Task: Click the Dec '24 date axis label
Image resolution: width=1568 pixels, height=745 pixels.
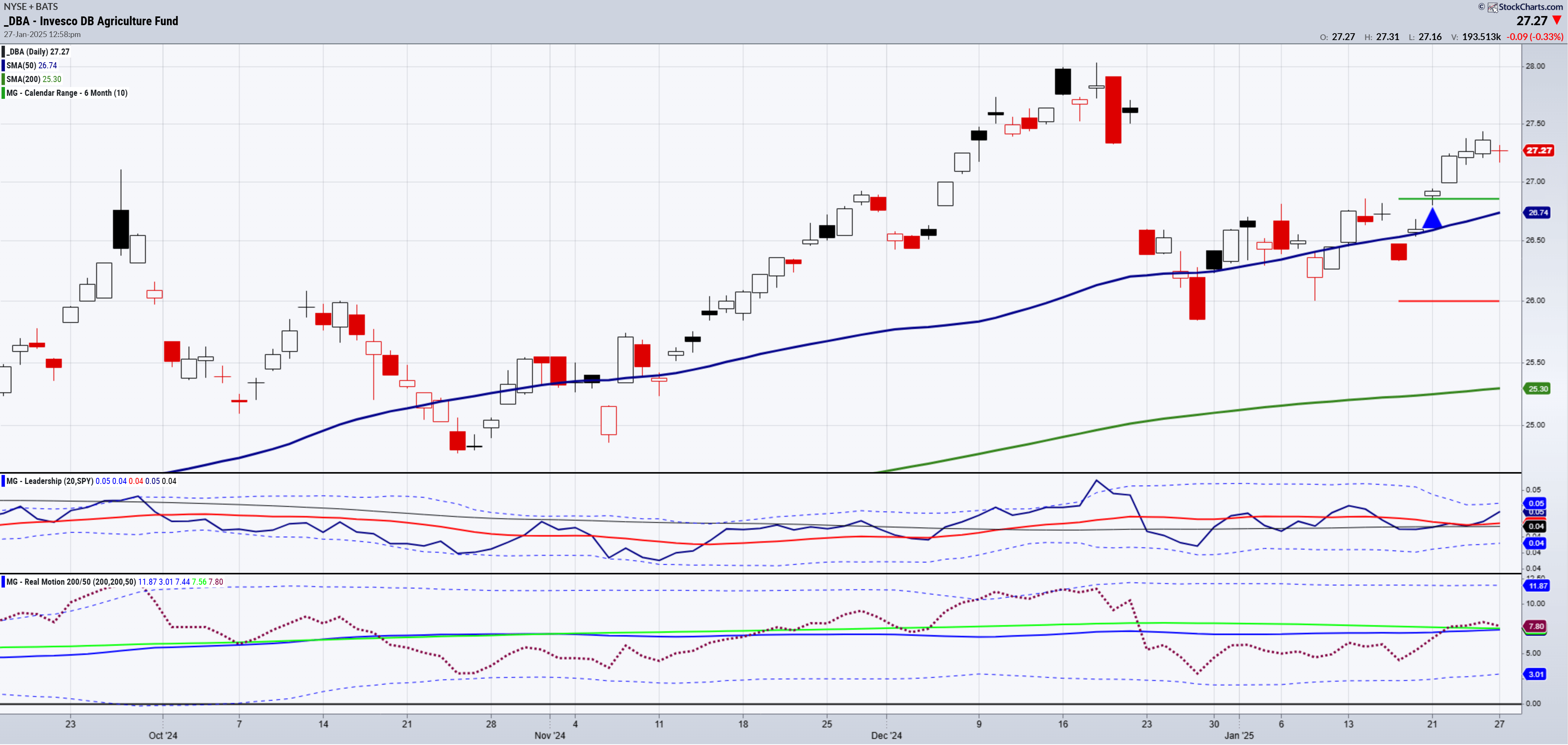Action: (x=886, y=735)
